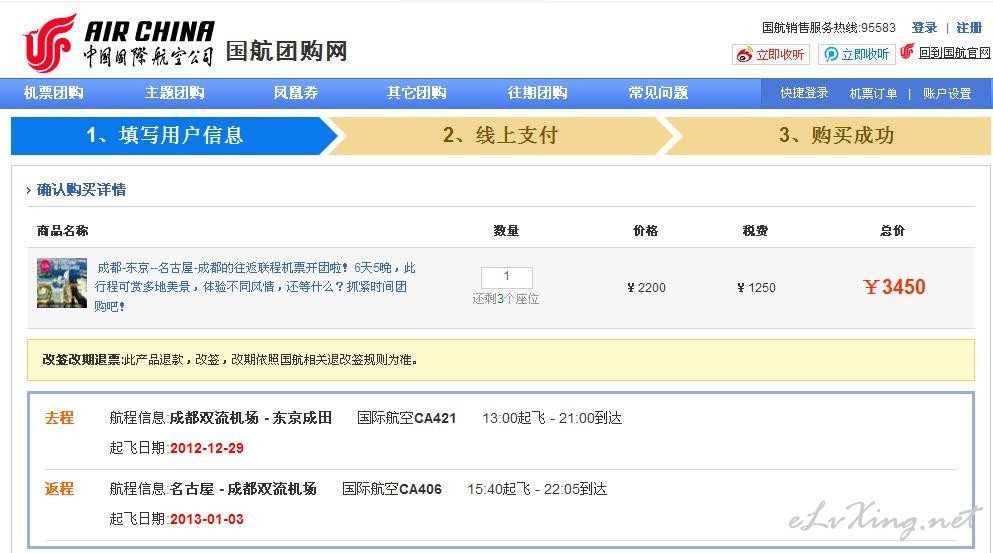Image resolution: width=993 pixels, height=553 pixels.
Task: Click the price value ¥ 2200
Action: 646,288
